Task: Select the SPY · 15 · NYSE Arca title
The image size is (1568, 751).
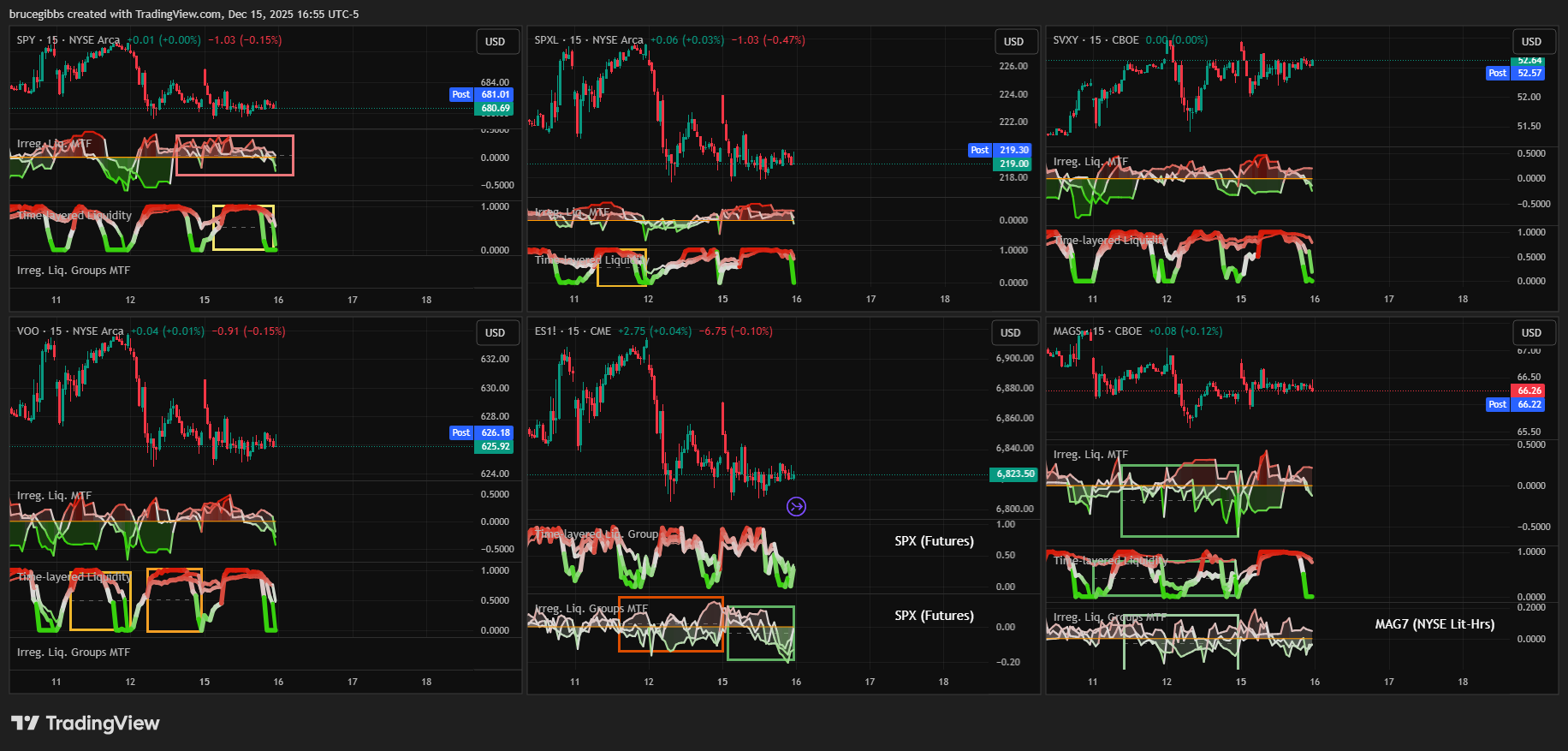Action: [68, 40]
